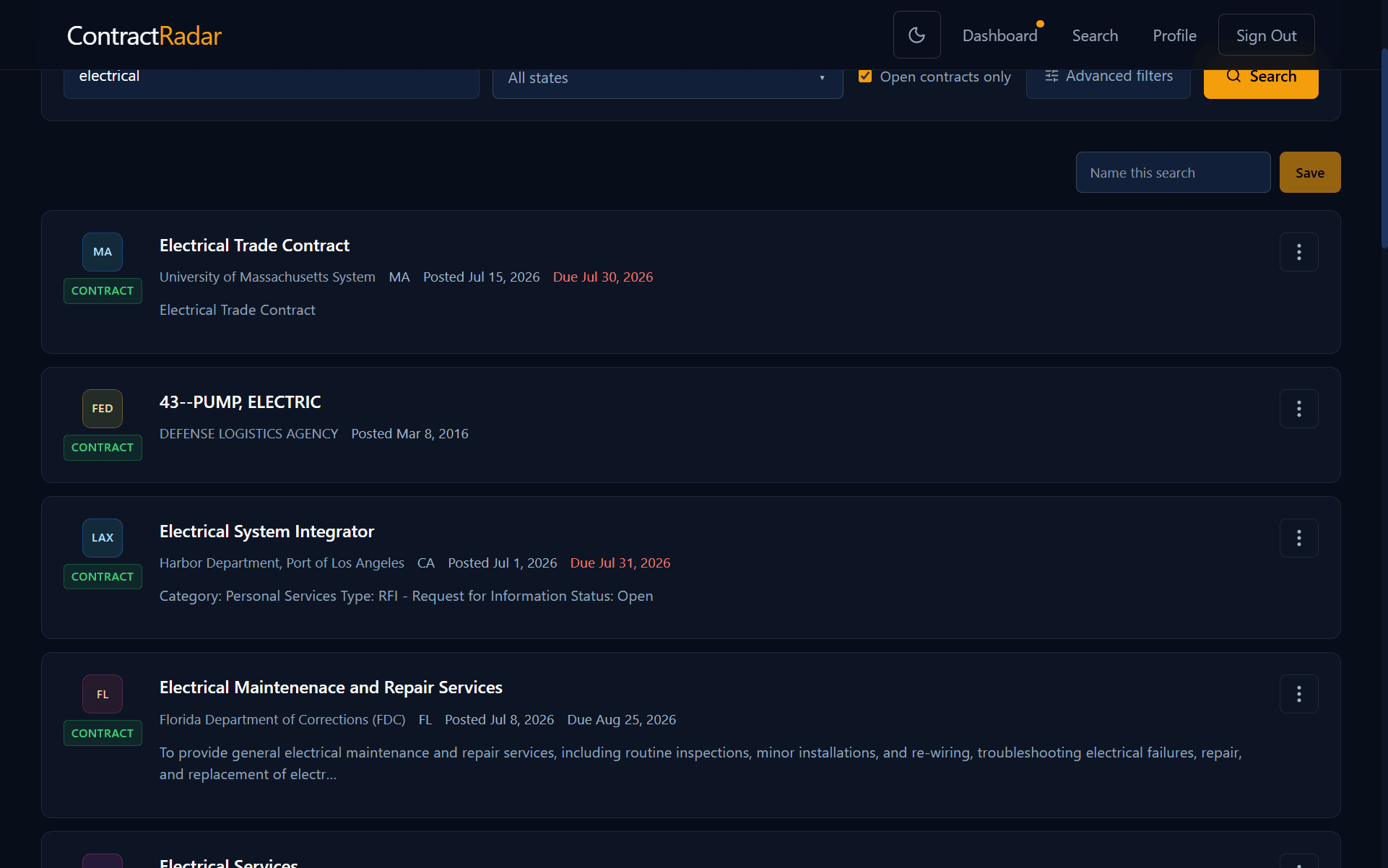This screenshot has height=868, width=1388.
Task: Open options menu for Electrical Trade Contract
Action: [x=1298, y=252]
